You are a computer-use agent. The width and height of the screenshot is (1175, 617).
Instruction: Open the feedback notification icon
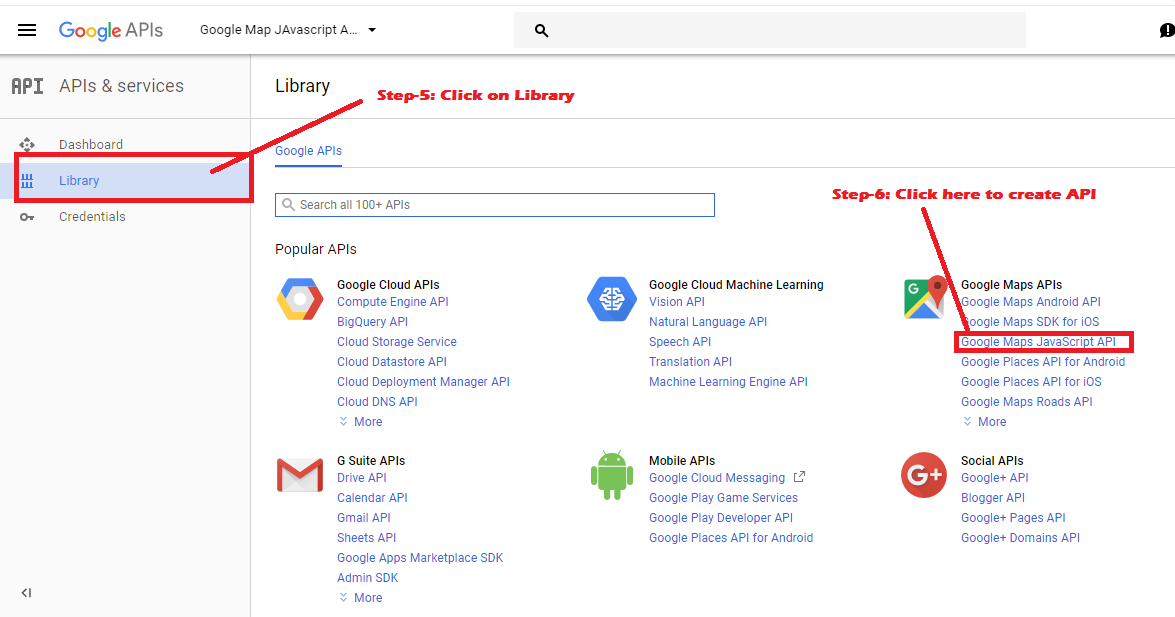[x=1166, y=31]
